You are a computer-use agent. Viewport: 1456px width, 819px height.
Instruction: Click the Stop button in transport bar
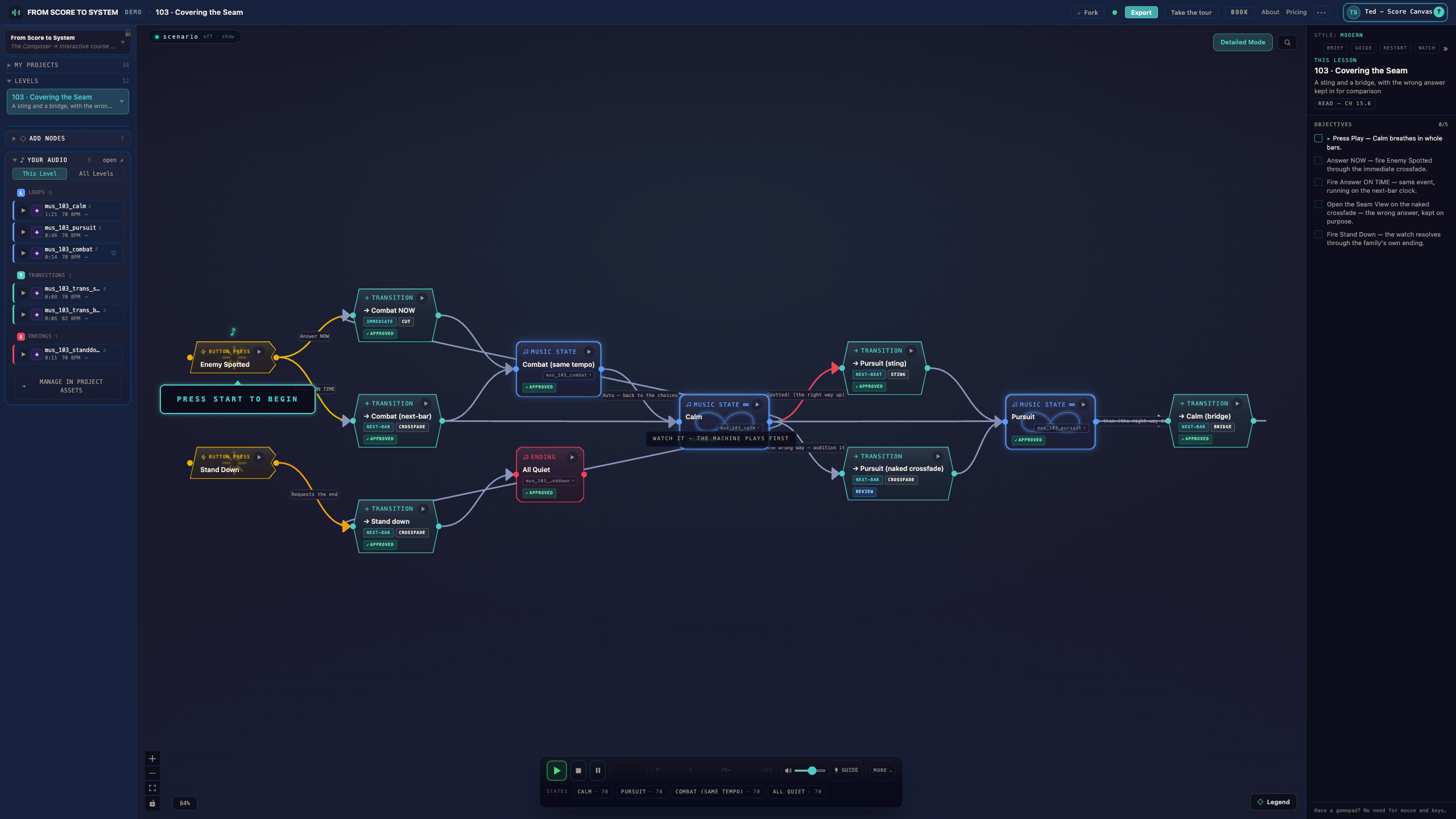[x=578, y=771]
